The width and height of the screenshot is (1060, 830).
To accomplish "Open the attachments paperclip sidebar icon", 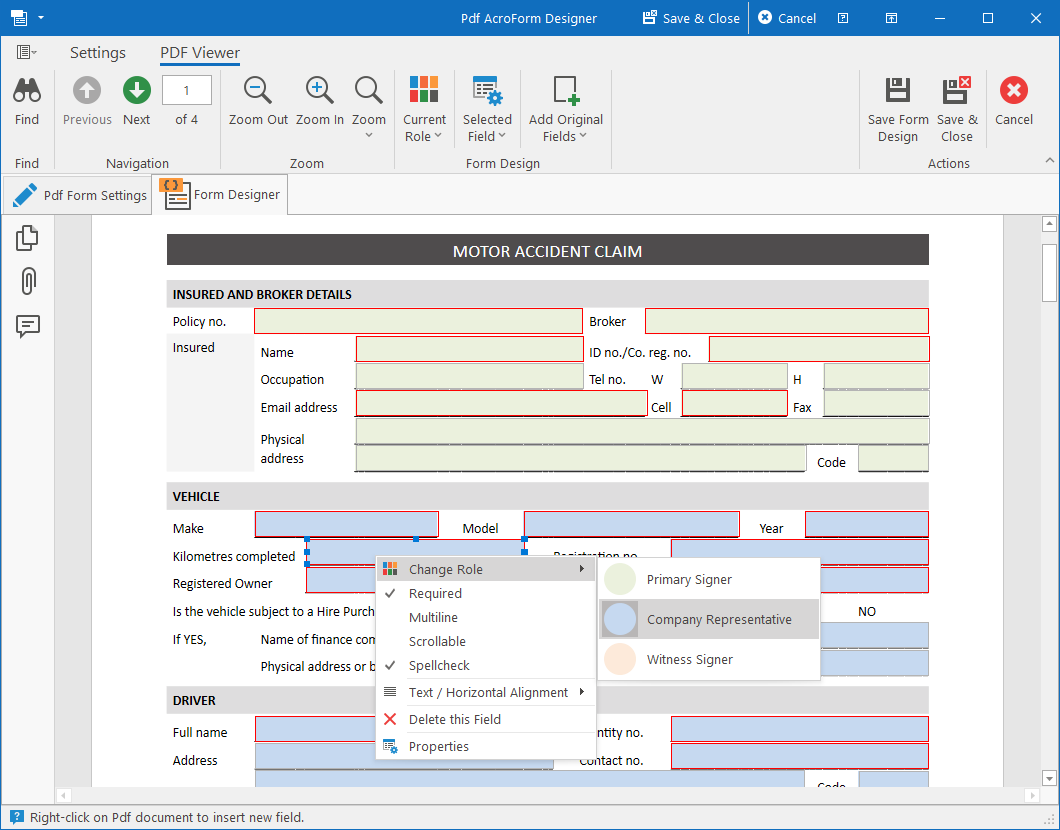I will click(28, 281).
